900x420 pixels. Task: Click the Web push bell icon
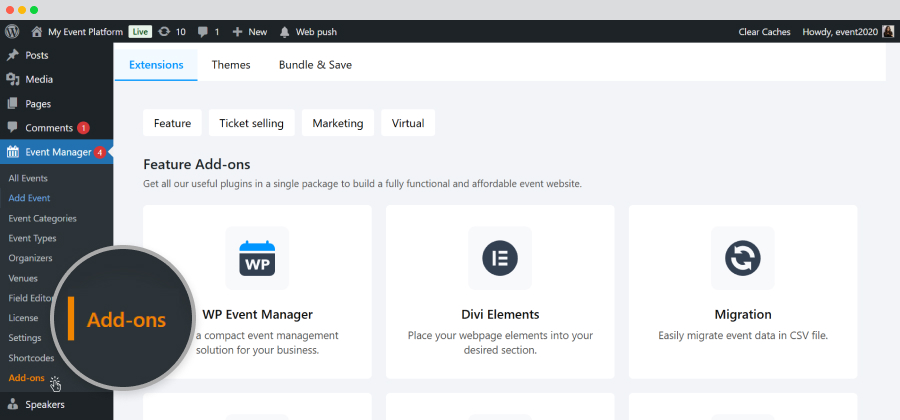(x=285, y=32)
